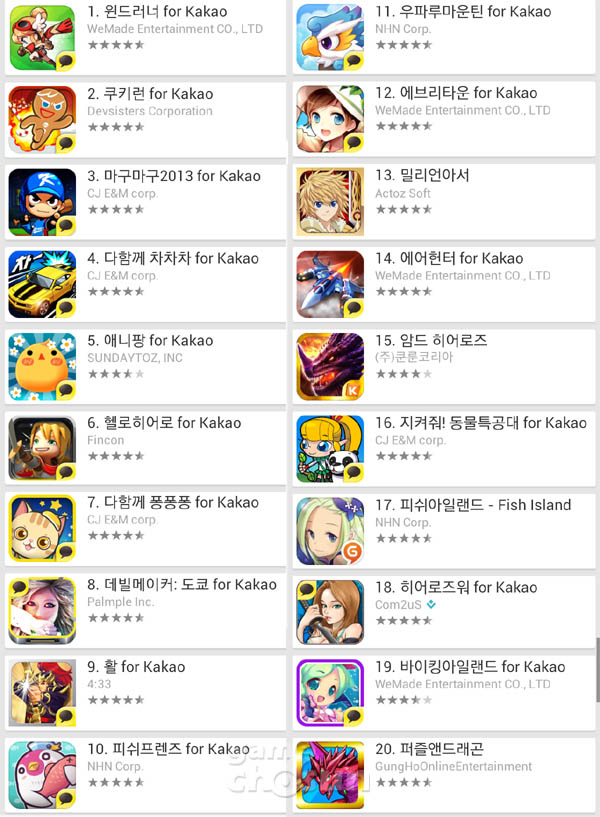
Task: Open the 퍼즐앤드래곤 red dragon icon
Action: coord(330,775)
